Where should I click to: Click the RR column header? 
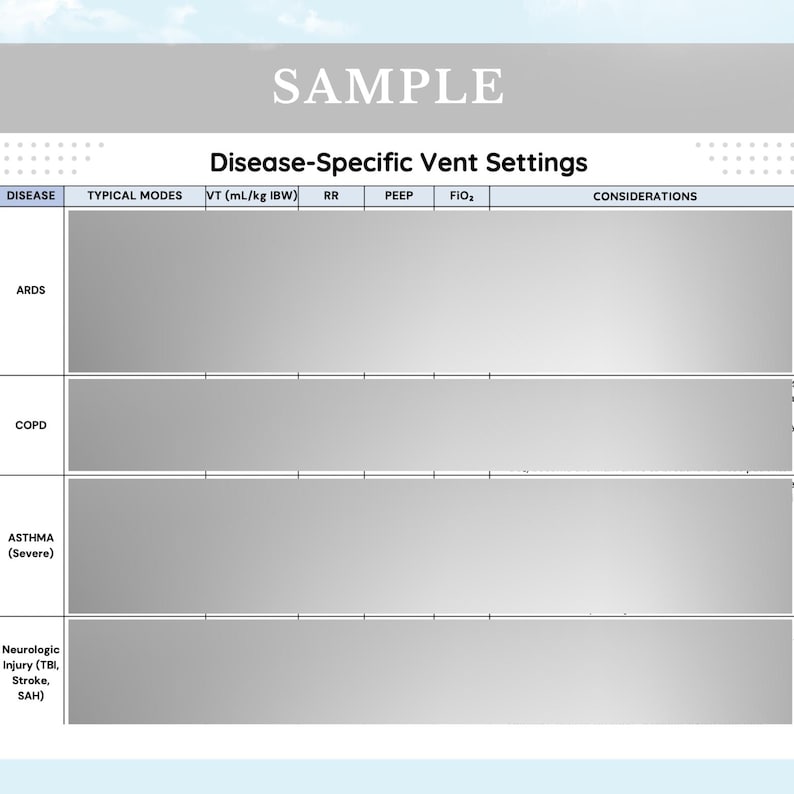331,196
